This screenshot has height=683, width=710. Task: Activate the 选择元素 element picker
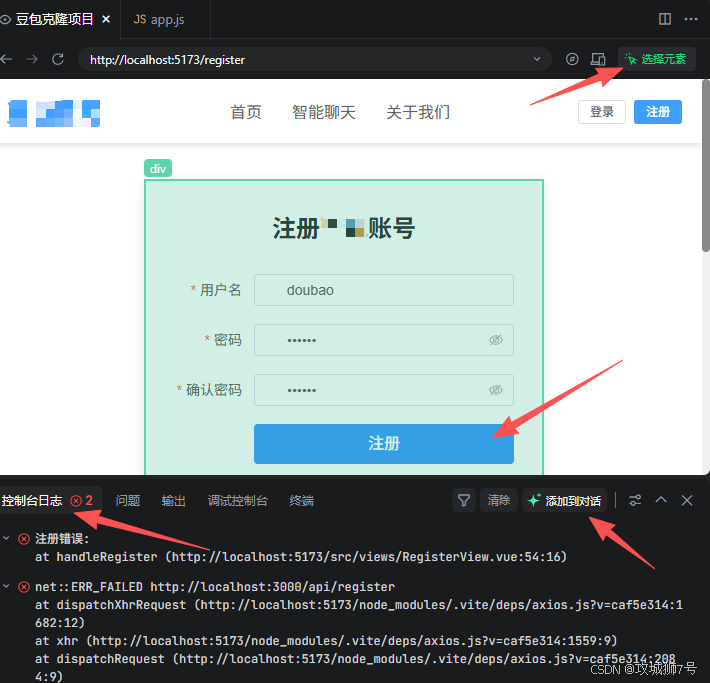pyautogui.click(x=657, y=59)
